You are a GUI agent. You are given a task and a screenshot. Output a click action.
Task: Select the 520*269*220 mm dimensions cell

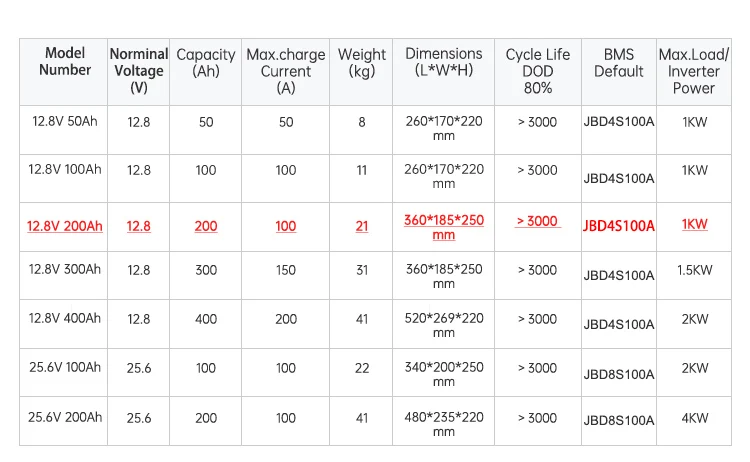(x=443, y=325)
